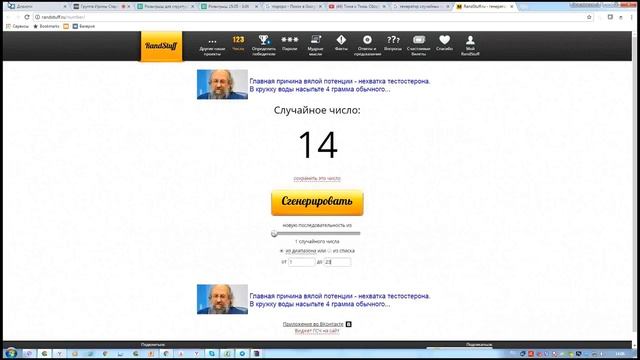
Task: Open the Windows Start button
Action: point(11,353)
